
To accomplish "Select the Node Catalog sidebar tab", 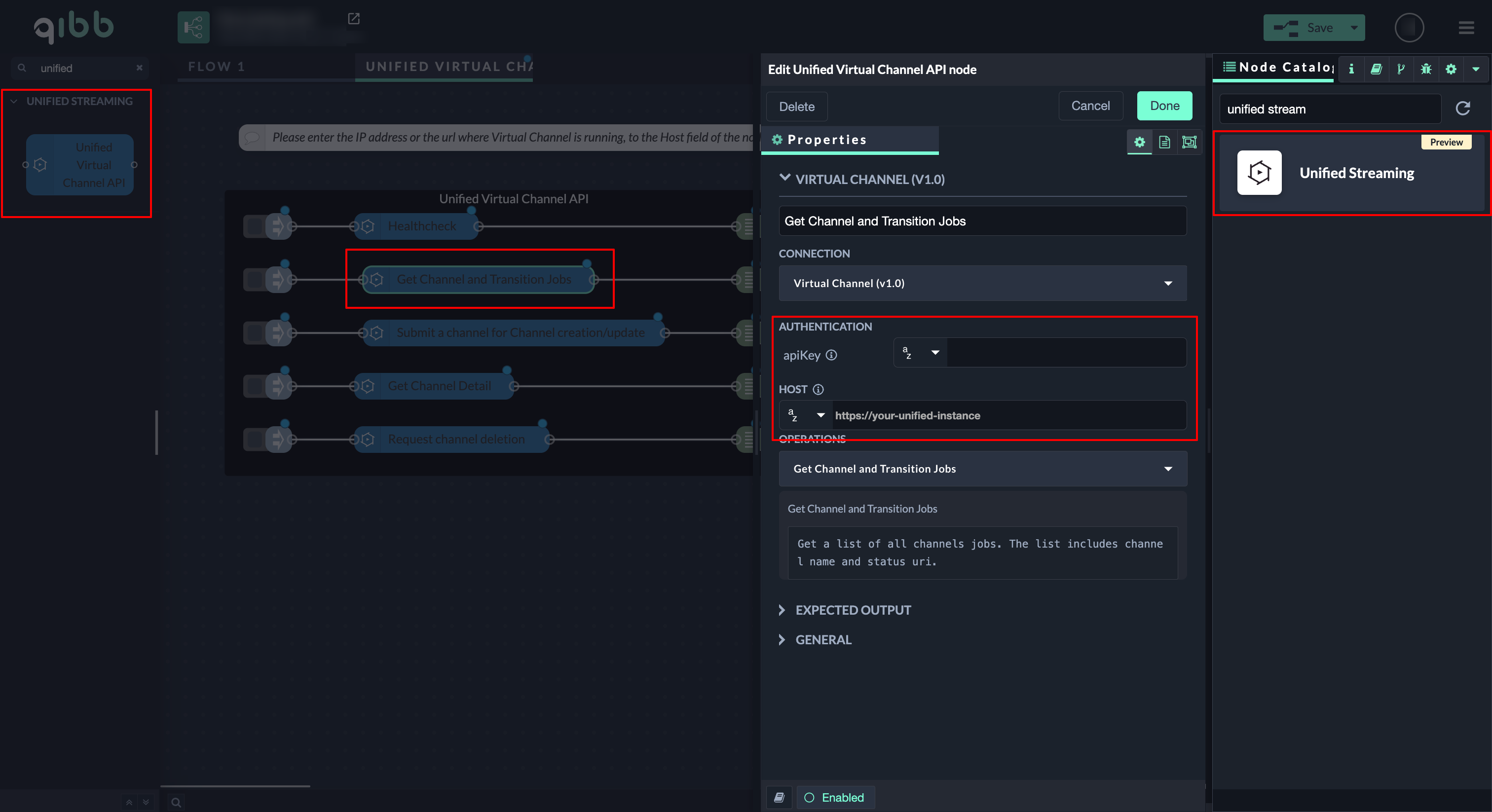I will click(1278, 67).
